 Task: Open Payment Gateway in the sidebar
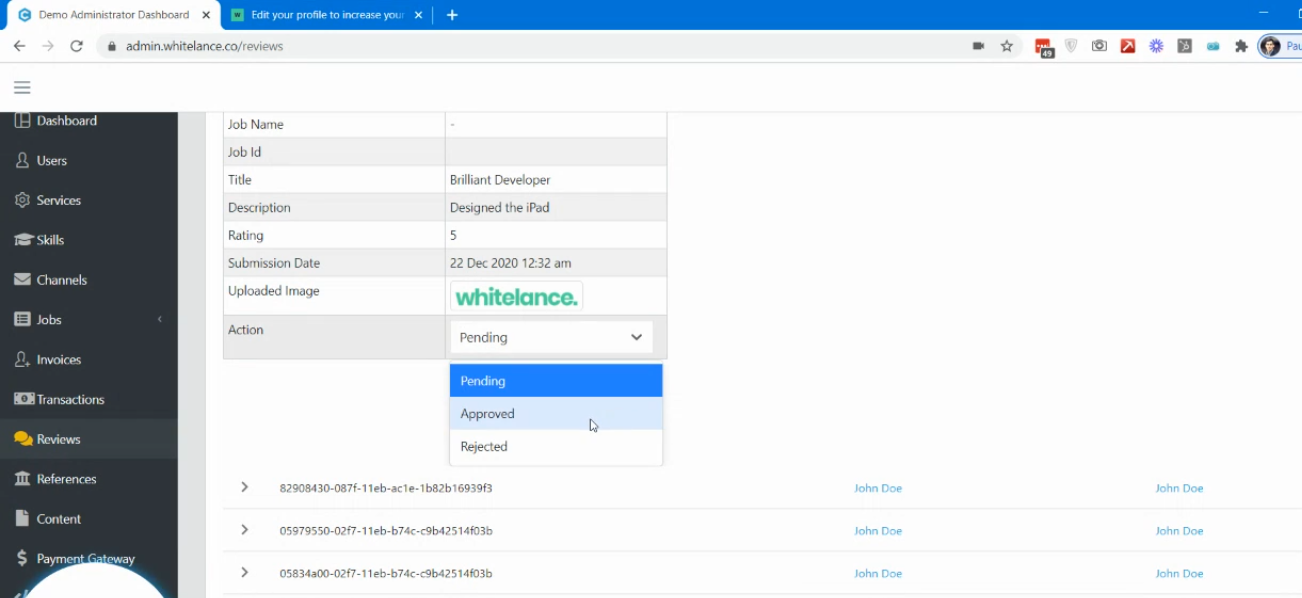click(x=89, y=559)
